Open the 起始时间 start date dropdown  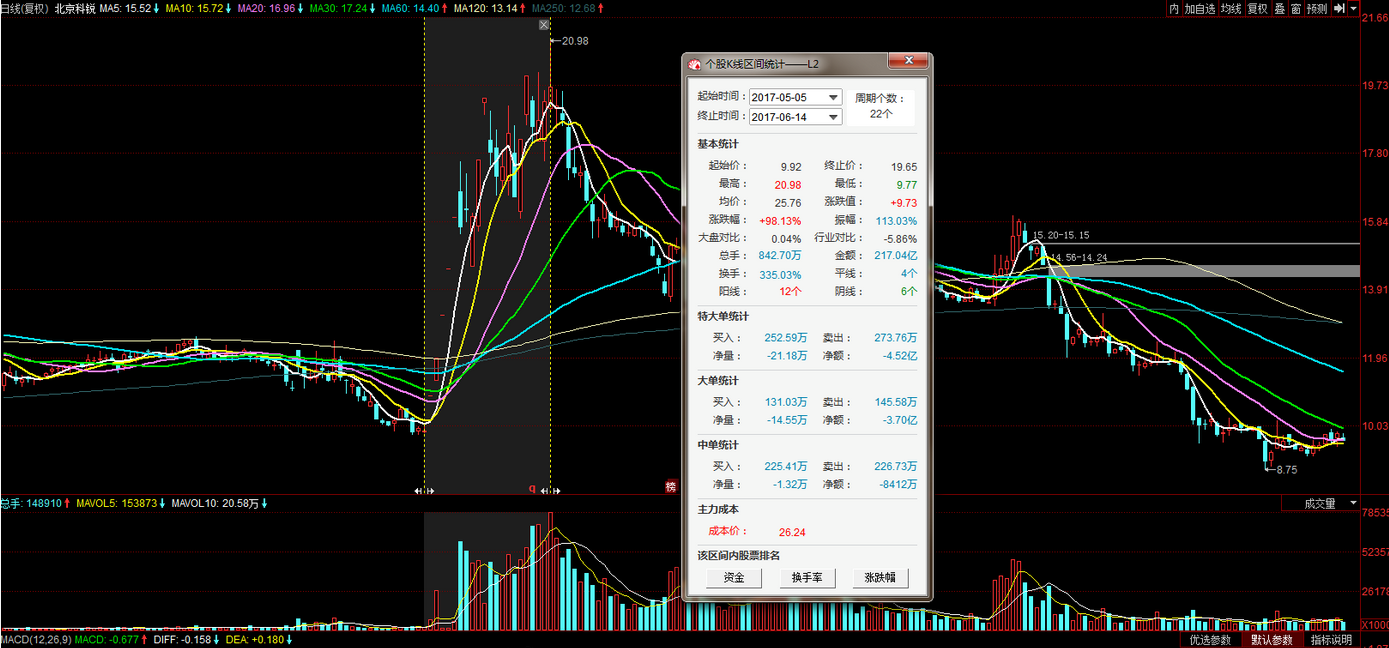(x=833, y=97)
